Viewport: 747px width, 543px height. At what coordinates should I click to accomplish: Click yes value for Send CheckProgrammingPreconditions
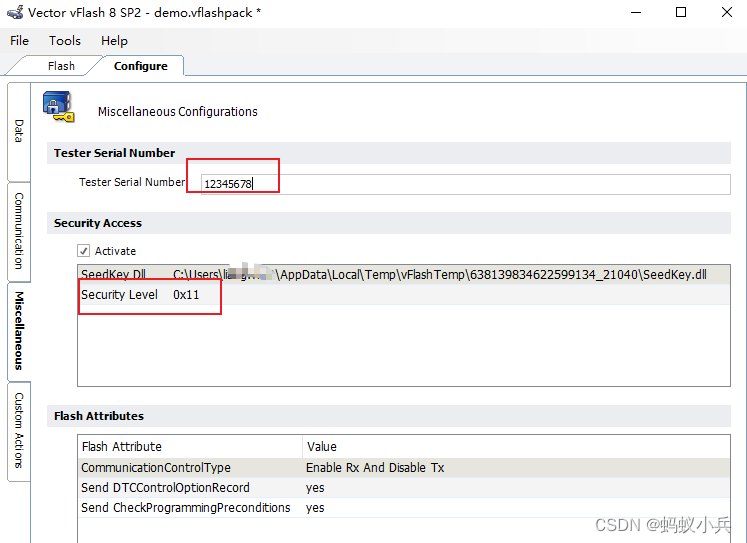(315, 508)
